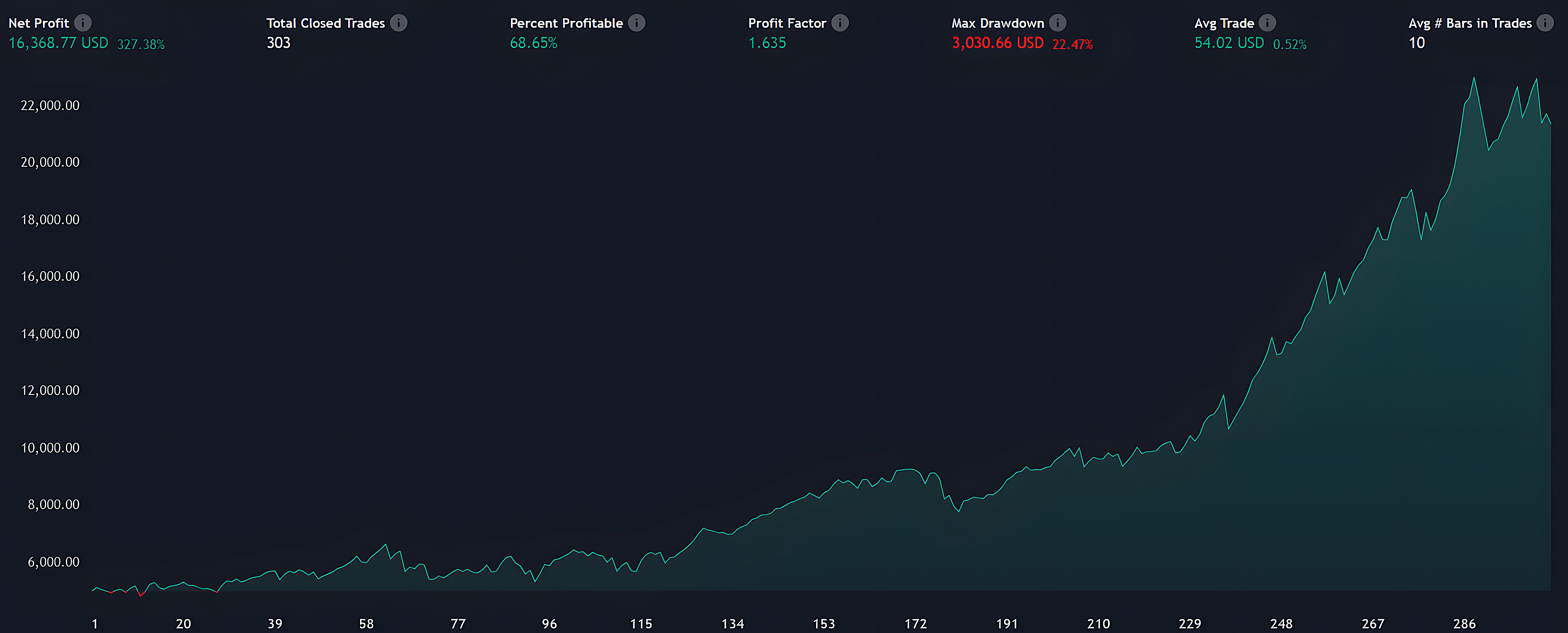This screenshot has height=633, width=1568.
Task: Click the Profit Factor label
Action: [x=787, y=23]
